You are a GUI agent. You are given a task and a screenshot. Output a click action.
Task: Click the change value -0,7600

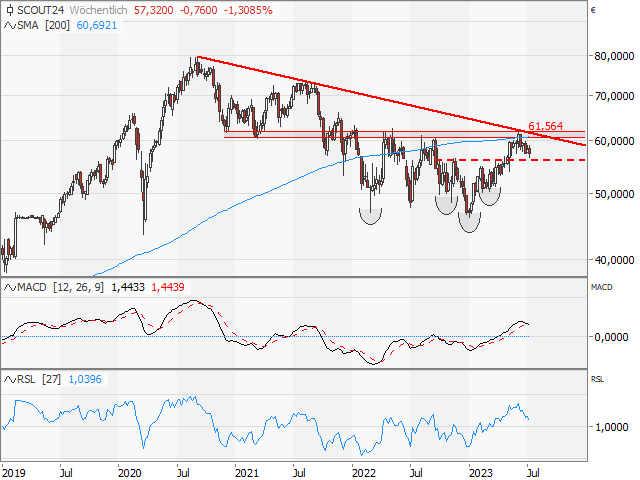pos(198,10)
